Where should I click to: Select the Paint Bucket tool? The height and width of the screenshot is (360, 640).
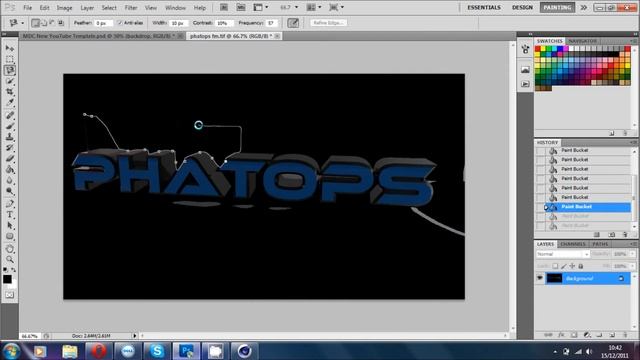pyautogui.click(x=10, y=169)
